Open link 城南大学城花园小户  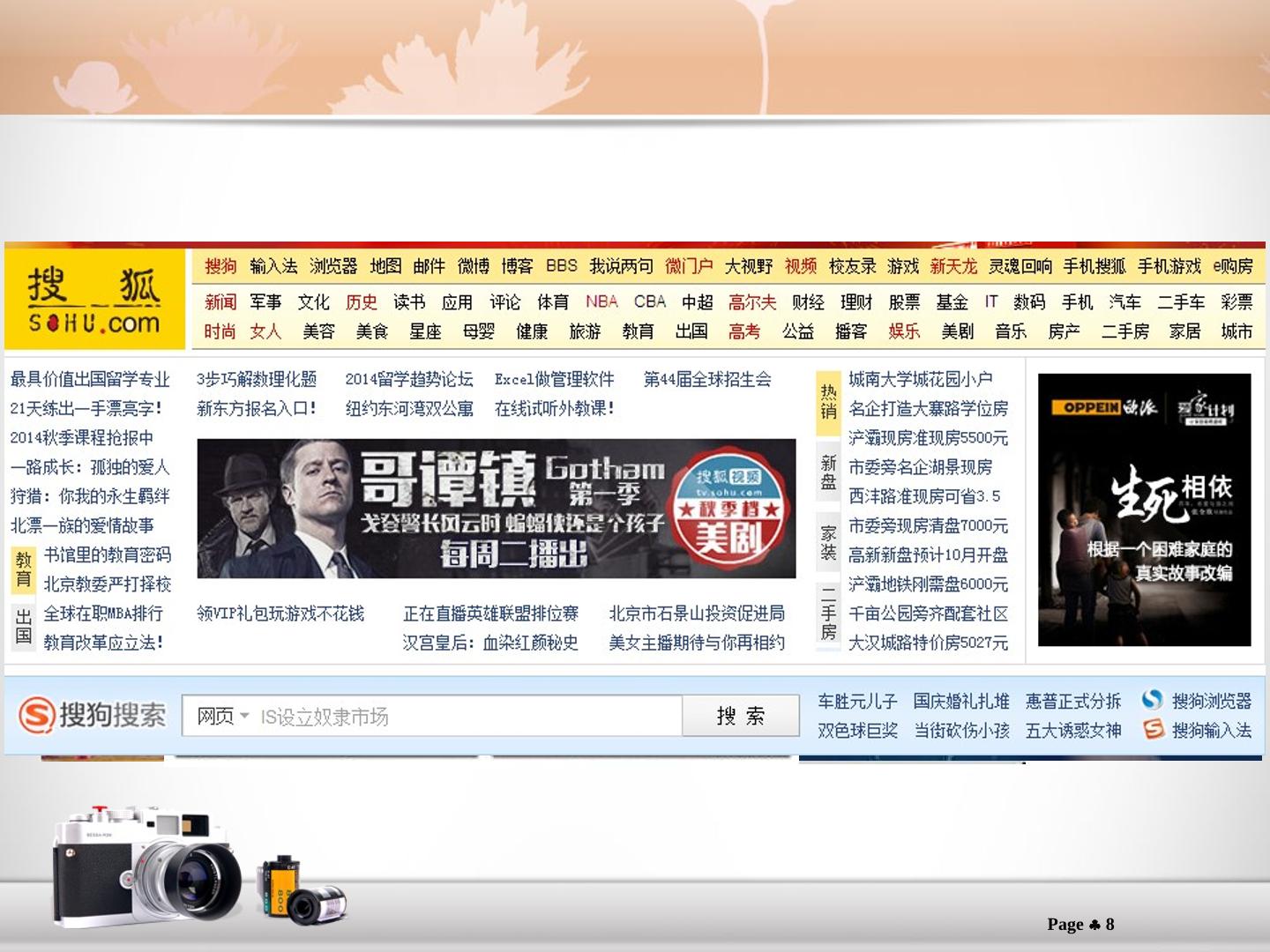(x=920, y=379)
